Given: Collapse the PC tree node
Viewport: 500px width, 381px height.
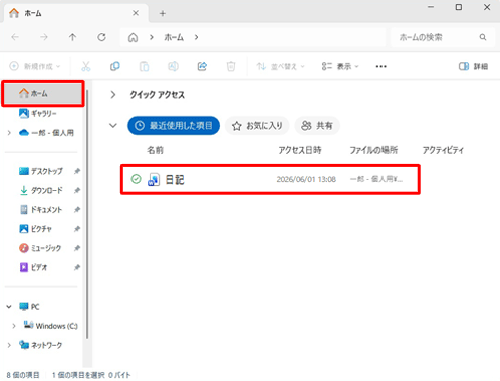Looking at the screenshot, I should coord(9,307).
